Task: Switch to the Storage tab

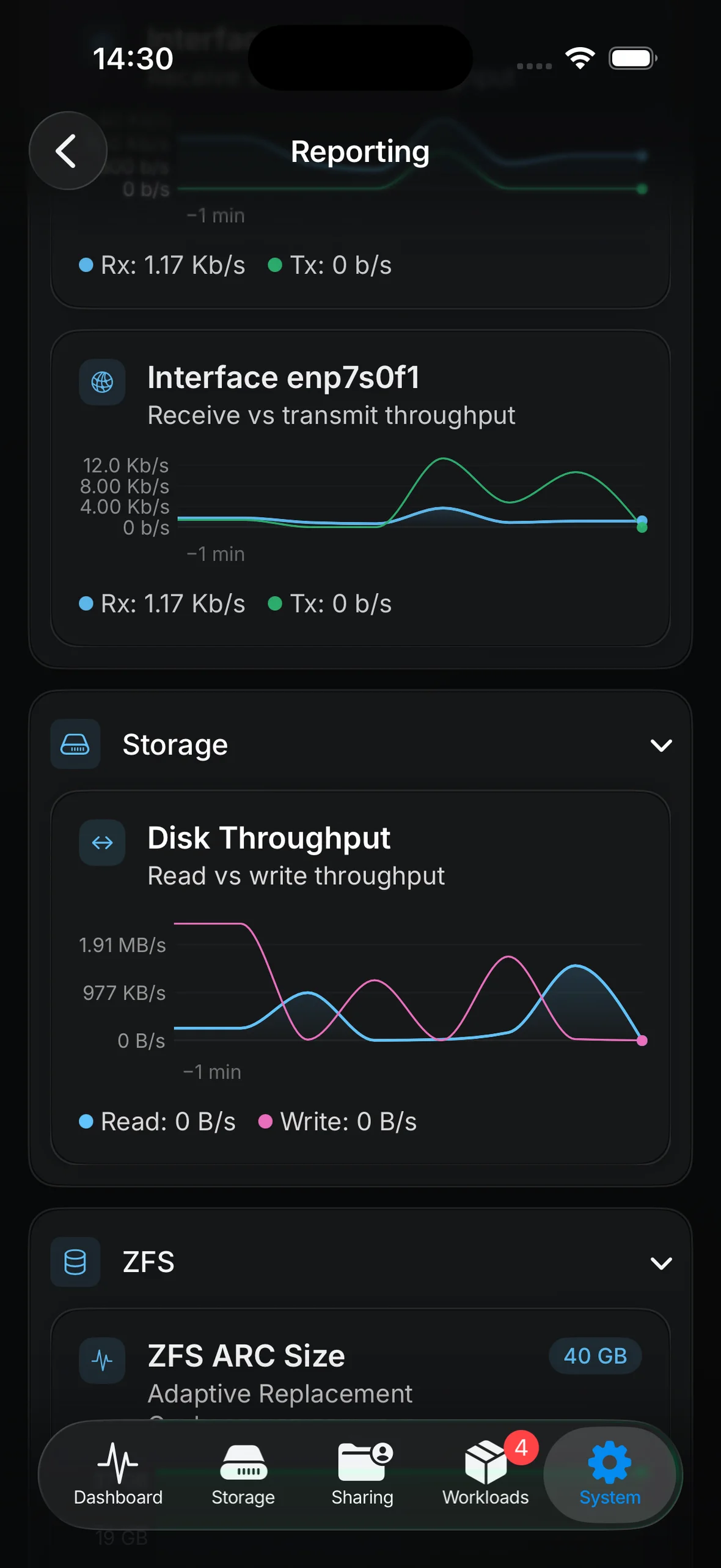Action: click(243, 1474)
